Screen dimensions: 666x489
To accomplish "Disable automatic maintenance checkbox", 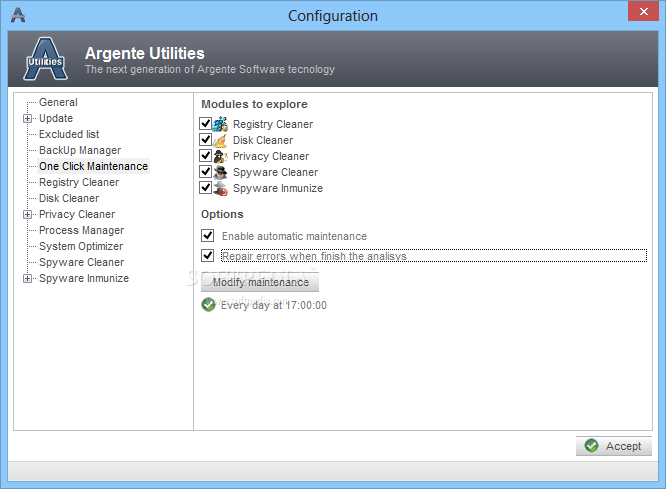I will 208,235.
